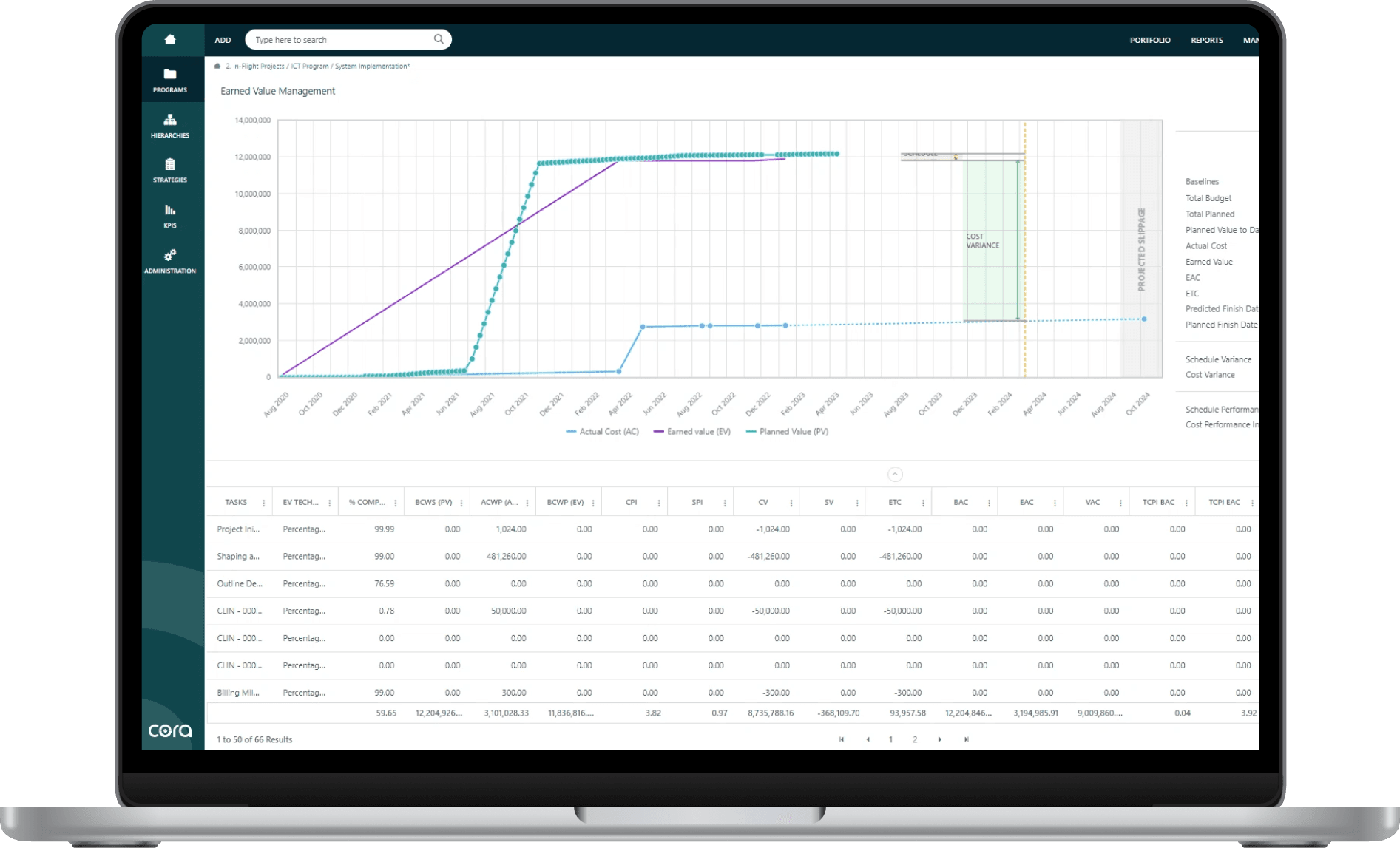The image size is (1400, 848).
Task: Click the ADD menu button
Action: [x=223, y=40]
